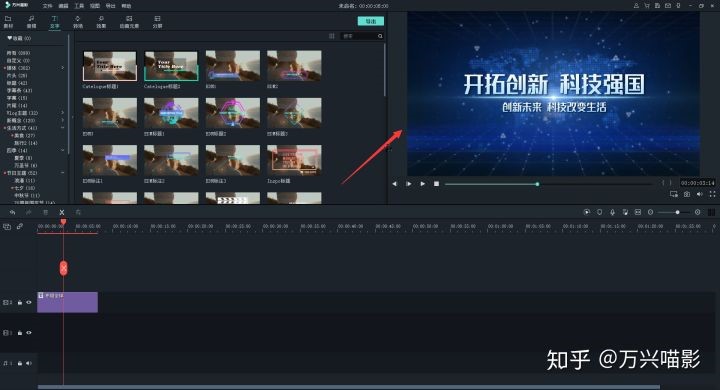
Task: Undo the last timeline action
Action: (12, 212)
